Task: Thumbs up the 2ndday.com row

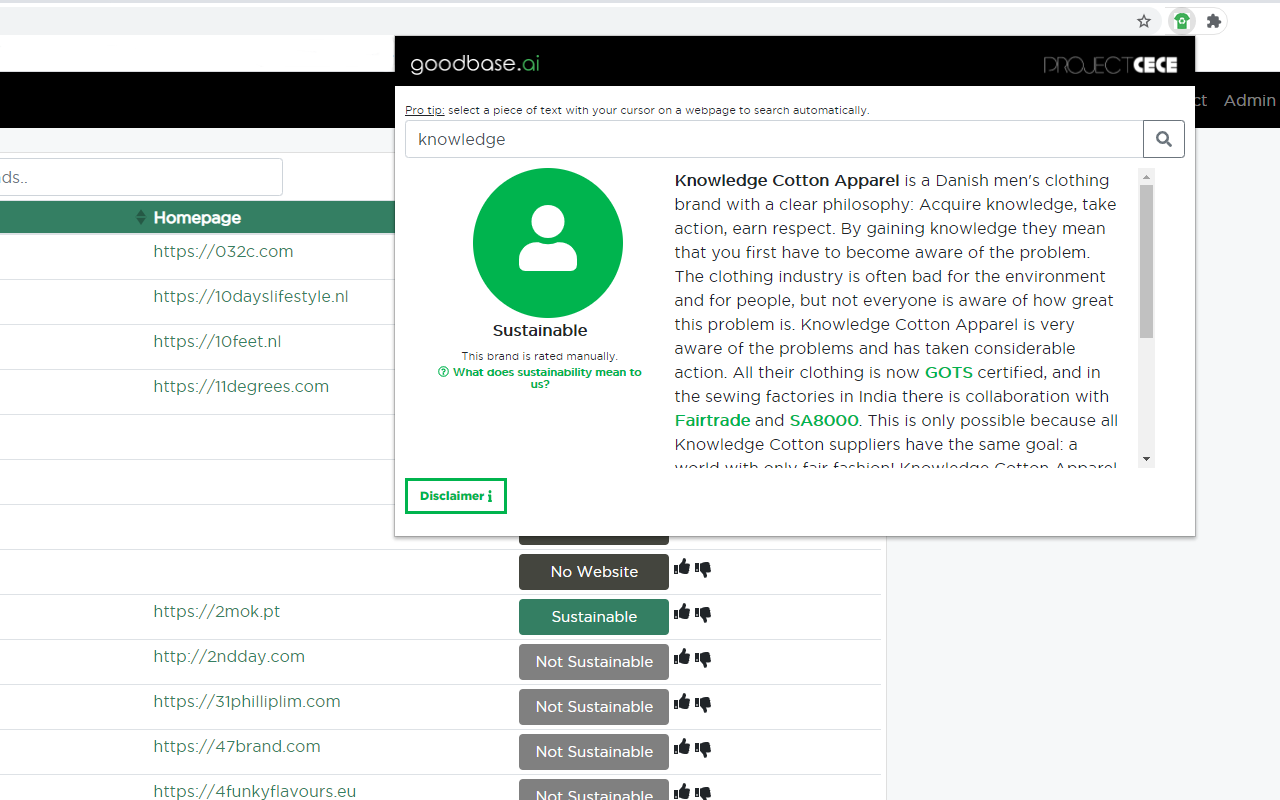Action: (682, 658)
